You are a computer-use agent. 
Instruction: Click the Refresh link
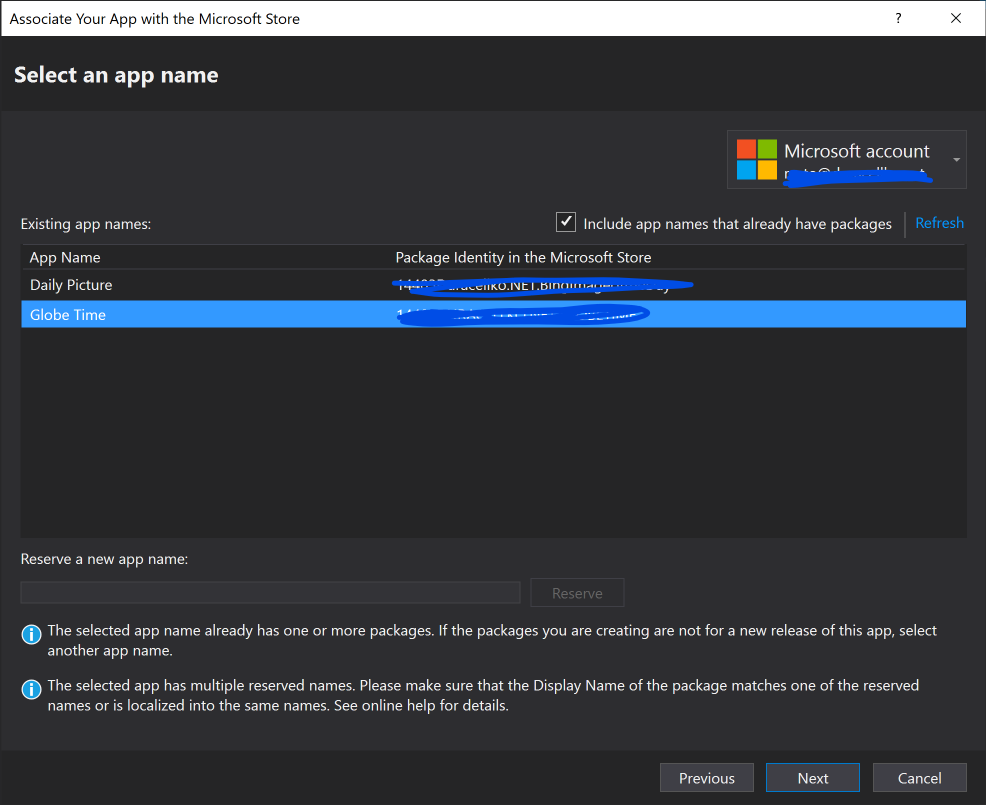tap(939, 223)
